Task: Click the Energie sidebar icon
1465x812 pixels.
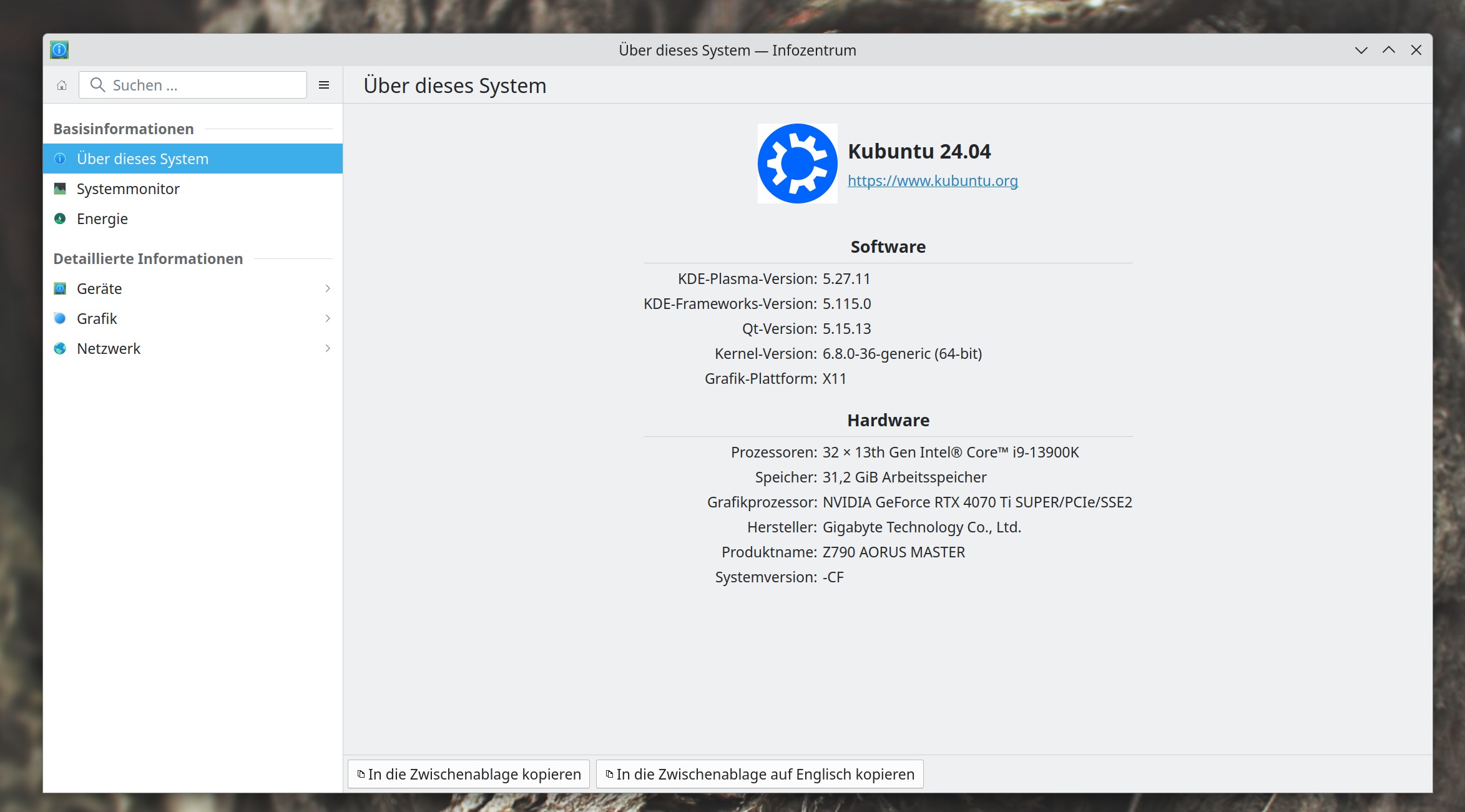Action: tap(60, 219)
